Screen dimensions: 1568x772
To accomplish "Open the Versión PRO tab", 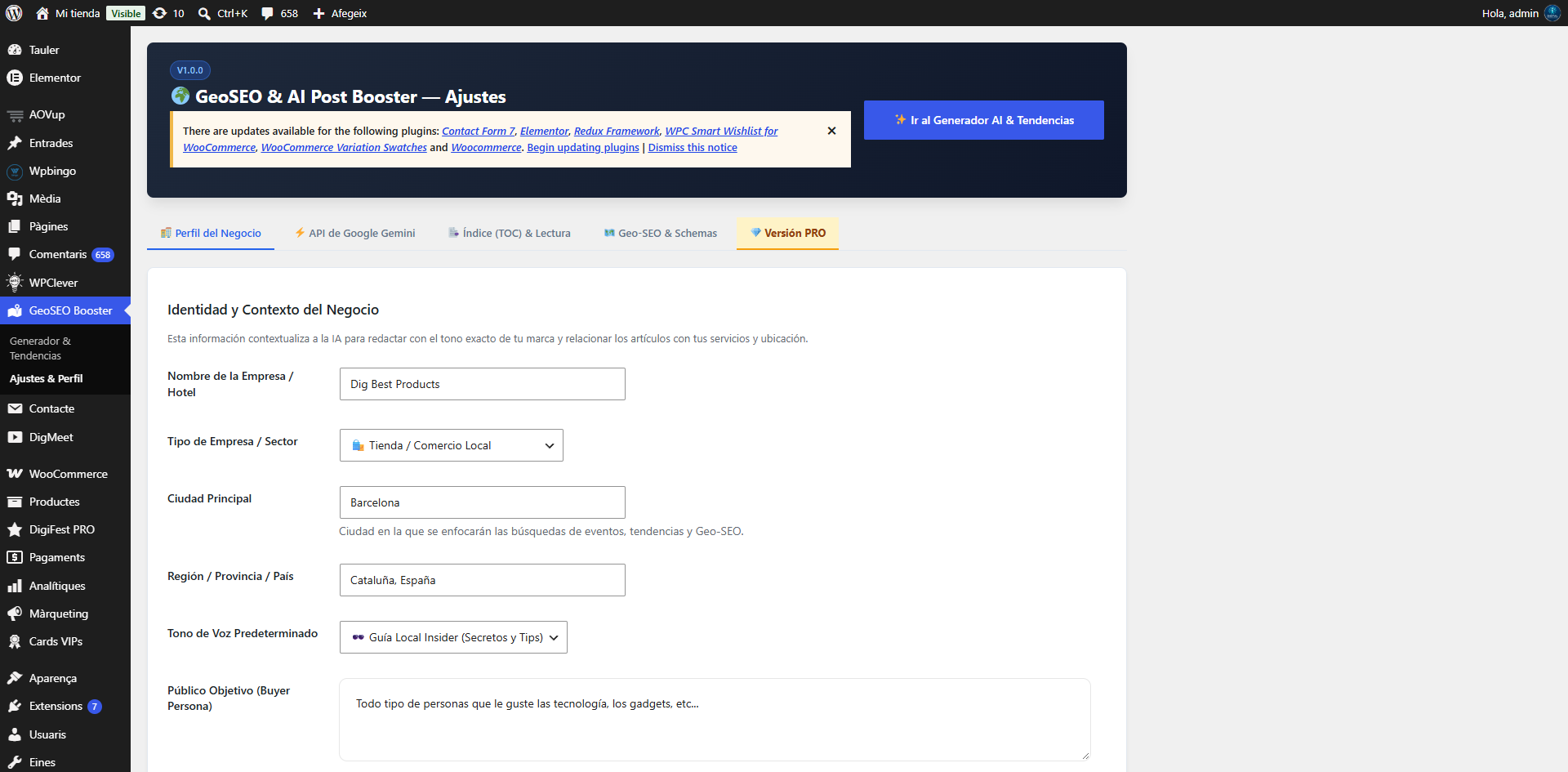I will tap(787, 233).
